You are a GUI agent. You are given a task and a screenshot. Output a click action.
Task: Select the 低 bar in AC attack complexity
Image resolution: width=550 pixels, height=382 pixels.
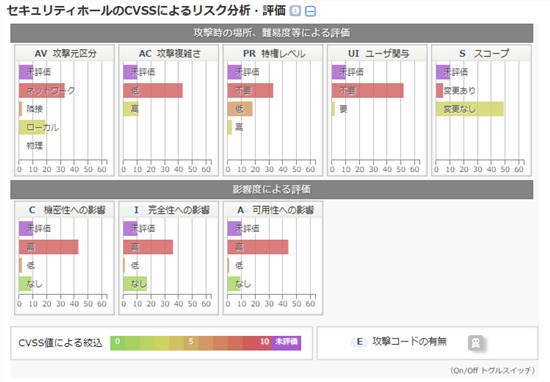click(x=153, y=91)
